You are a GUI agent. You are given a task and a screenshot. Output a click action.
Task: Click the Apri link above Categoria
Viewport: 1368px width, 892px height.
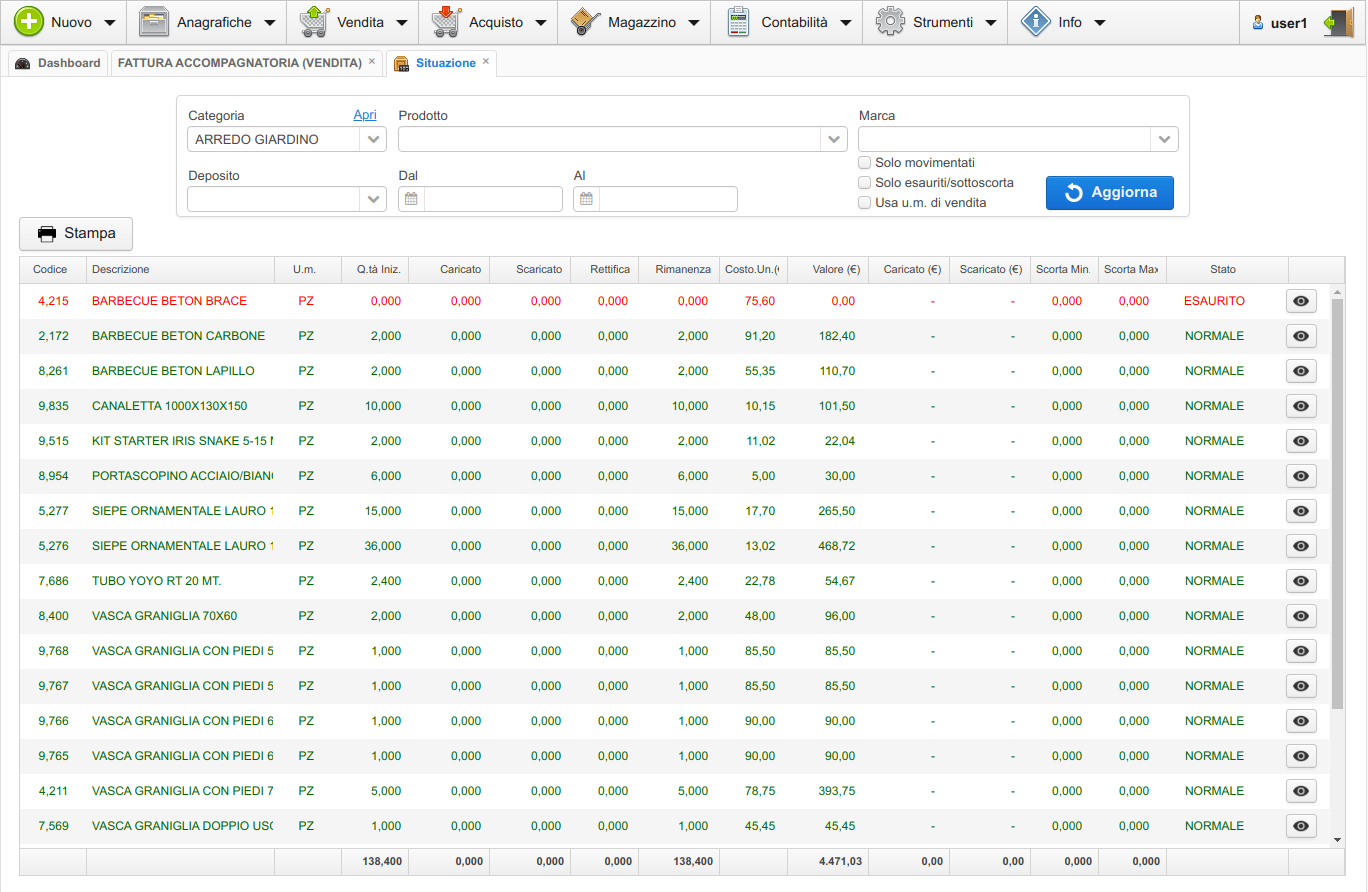click(365, 115)
